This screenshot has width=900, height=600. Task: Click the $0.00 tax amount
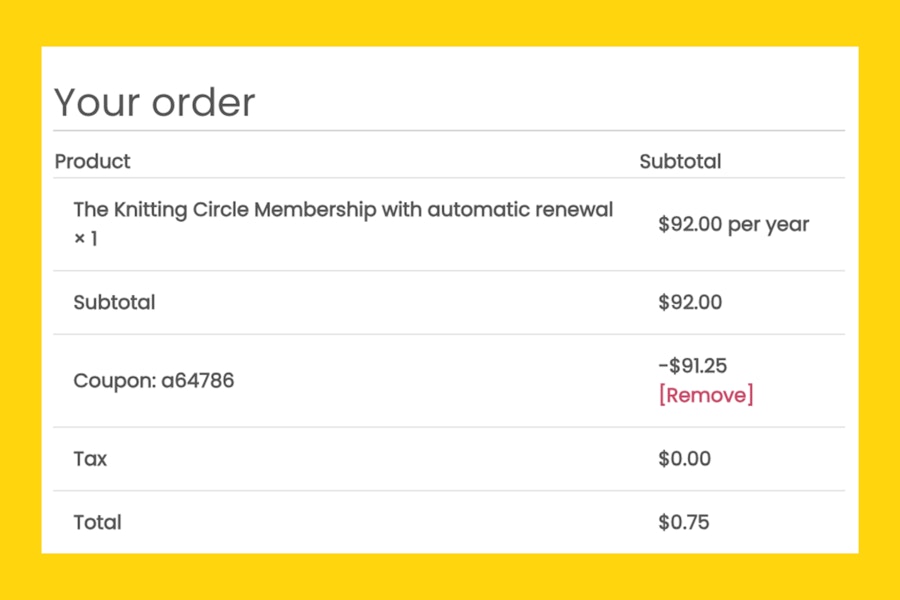pos(684,459)
